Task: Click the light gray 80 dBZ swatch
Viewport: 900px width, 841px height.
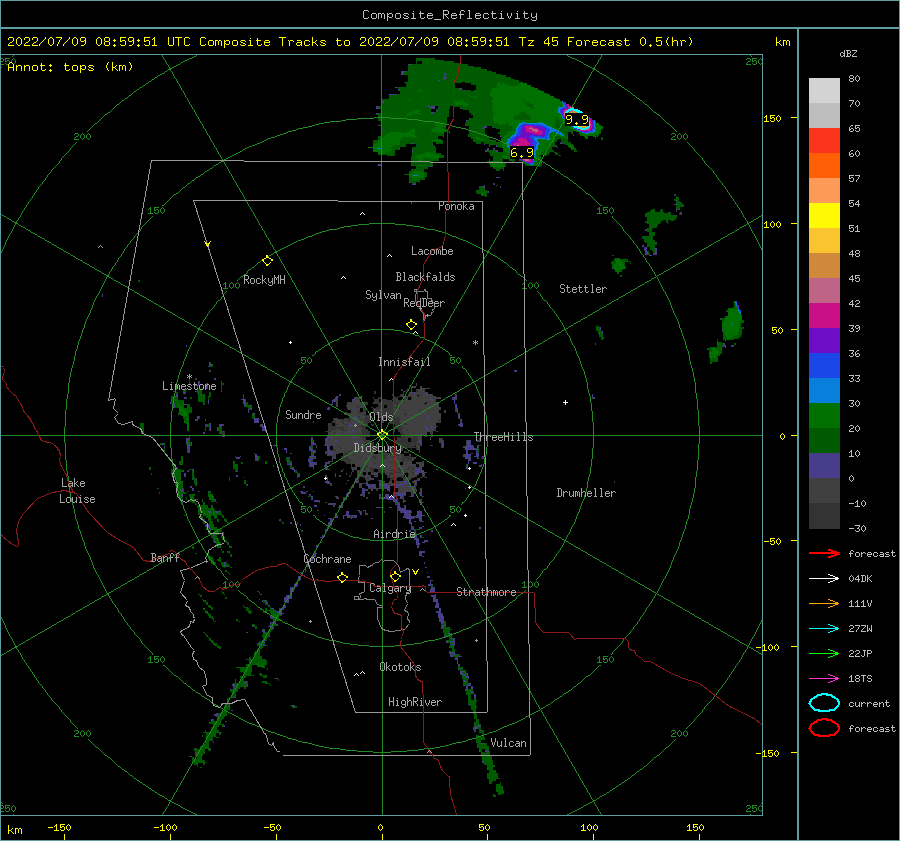Action: (x=824, y=91)
